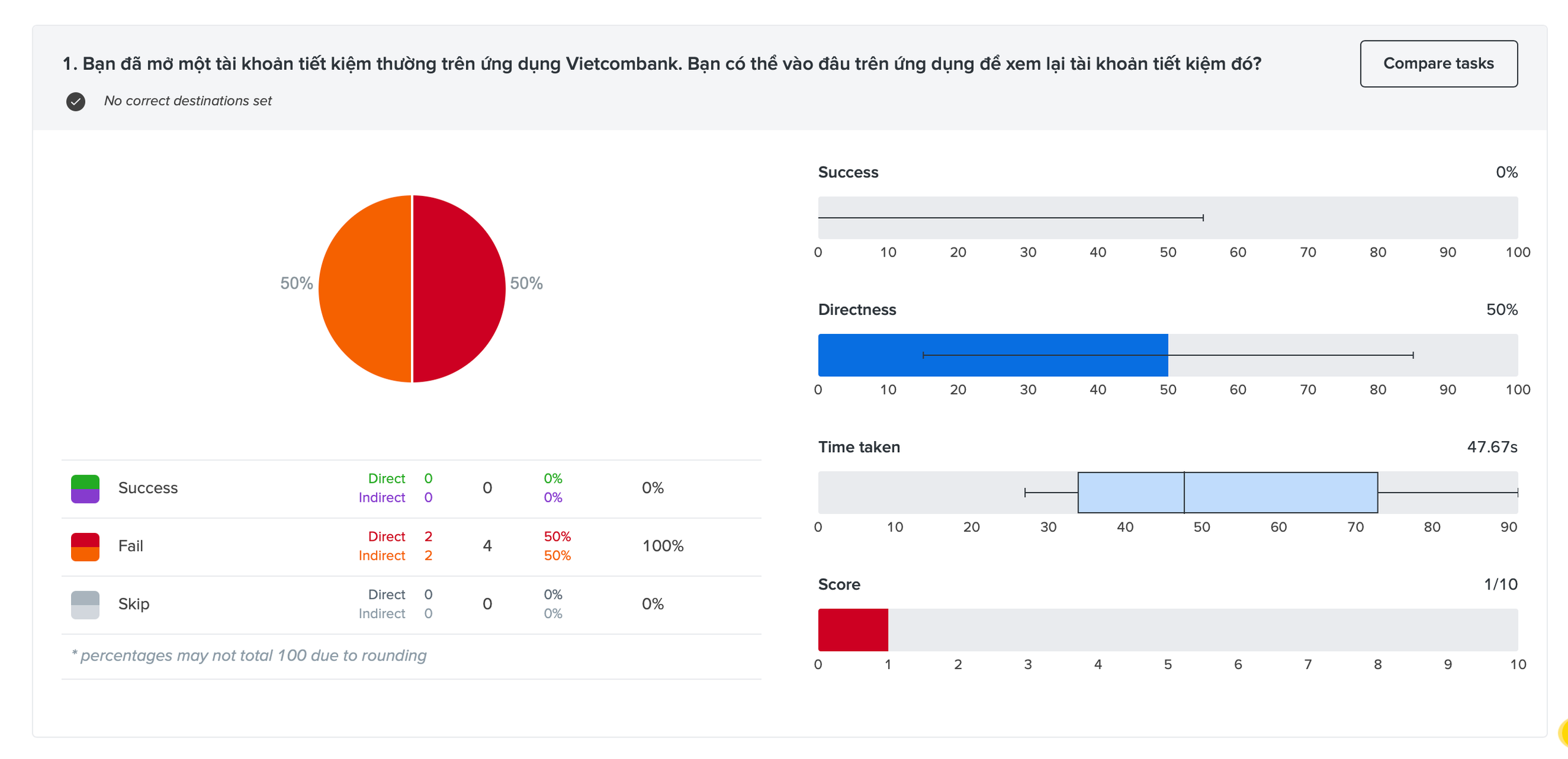This screenshot has width=1568, height=759.
Task: Click the orange Indirect label in Fail row
Action: point(382,555)
